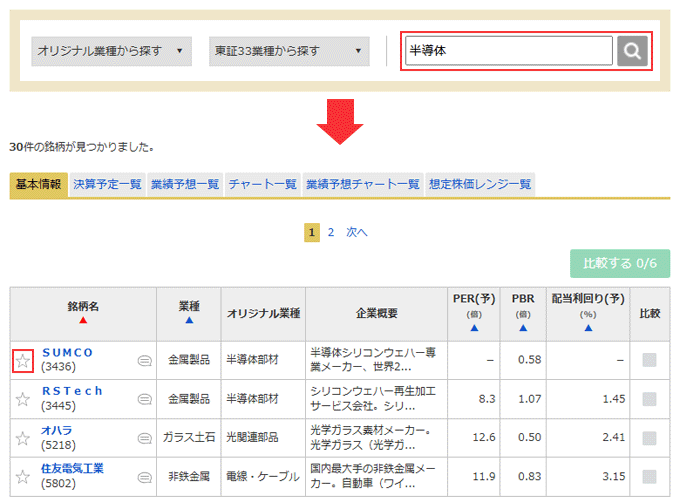This screenshot has width=680, height=497.
Task: Click the 企業概要 column header
Action: tap(376, 314)
